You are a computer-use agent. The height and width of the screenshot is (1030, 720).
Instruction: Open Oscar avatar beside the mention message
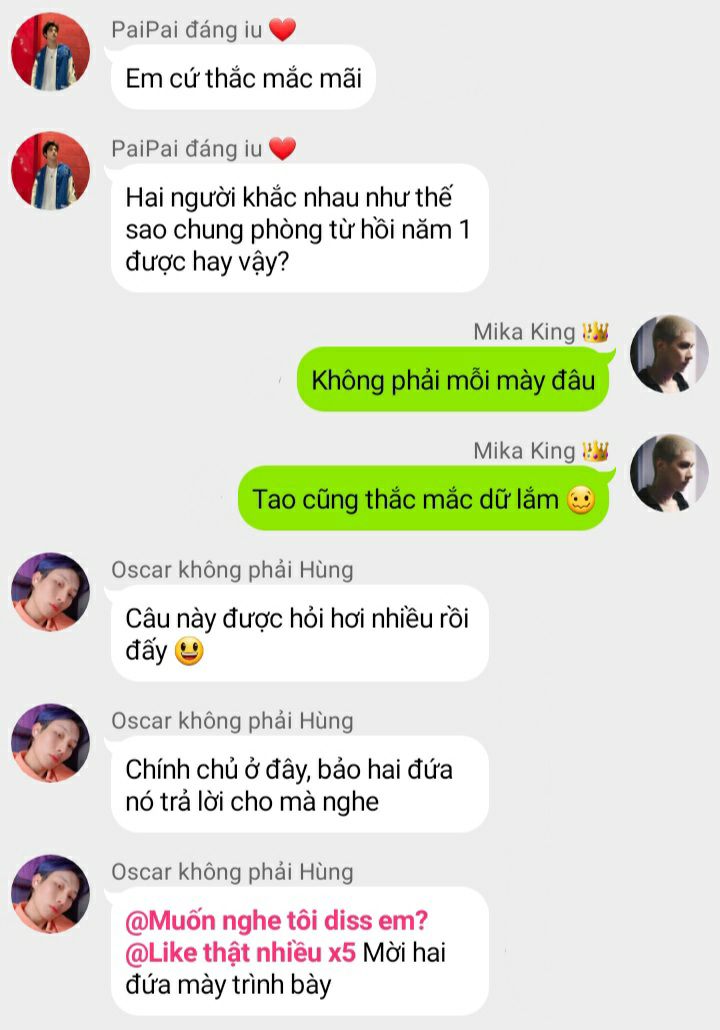coord(51,894)
